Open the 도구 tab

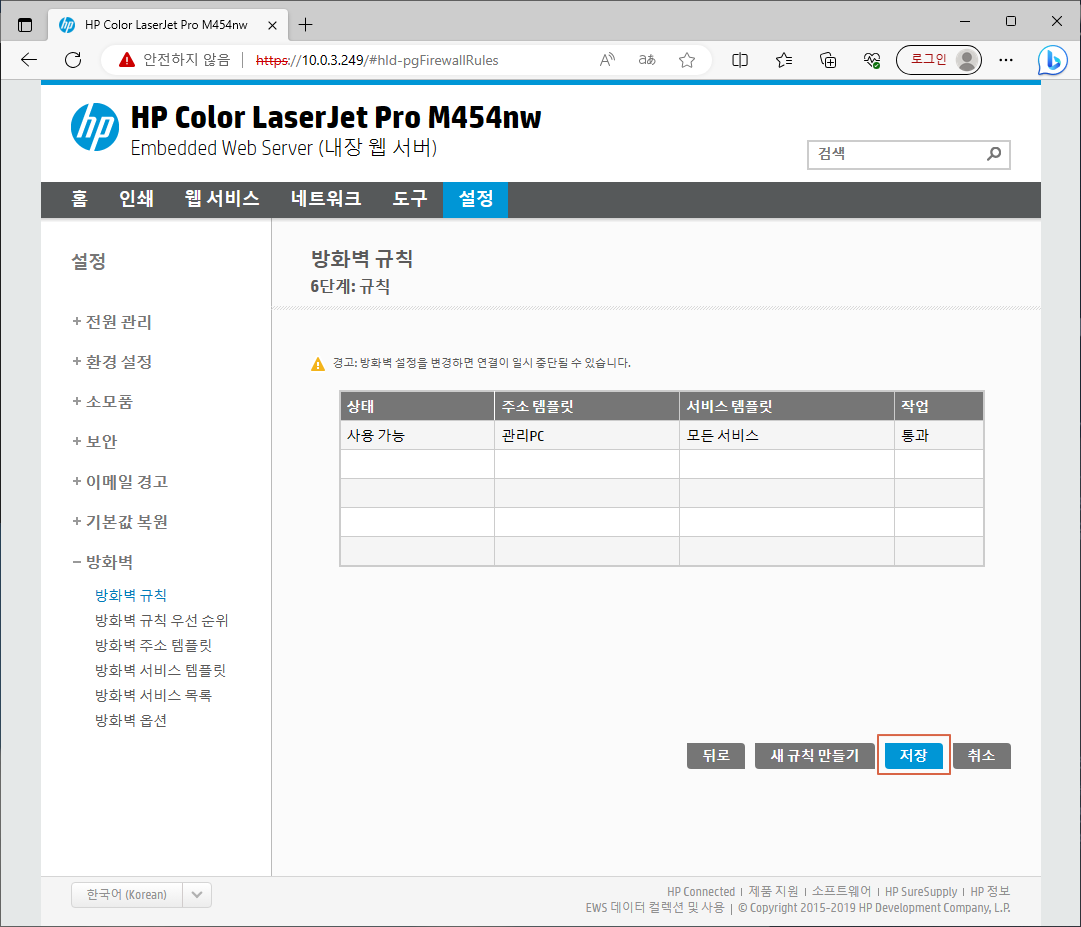coord(410,199)
